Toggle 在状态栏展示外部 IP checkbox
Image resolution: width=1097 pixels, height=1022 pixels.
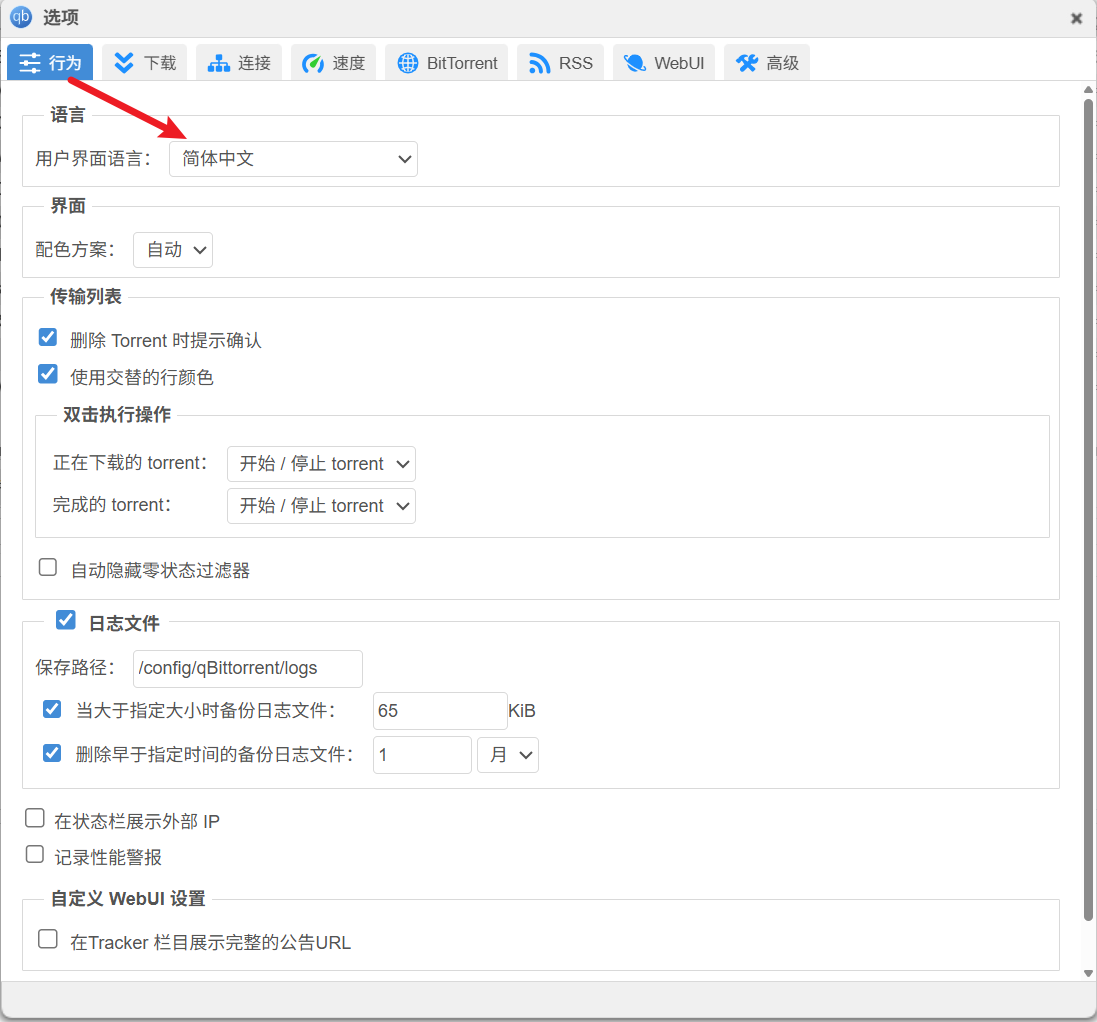[35, 819]
